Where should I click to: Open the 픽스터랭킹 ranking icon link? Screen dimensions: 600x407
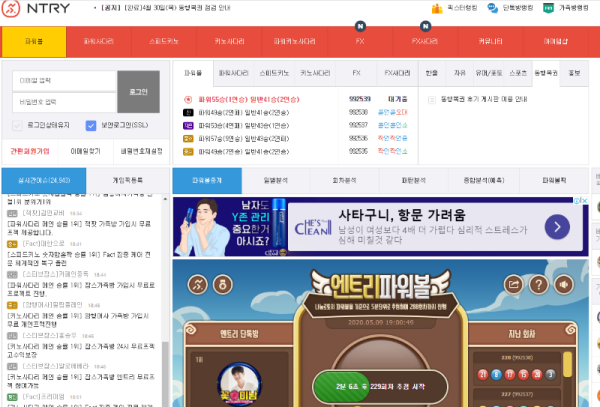[x=437, y=8]
